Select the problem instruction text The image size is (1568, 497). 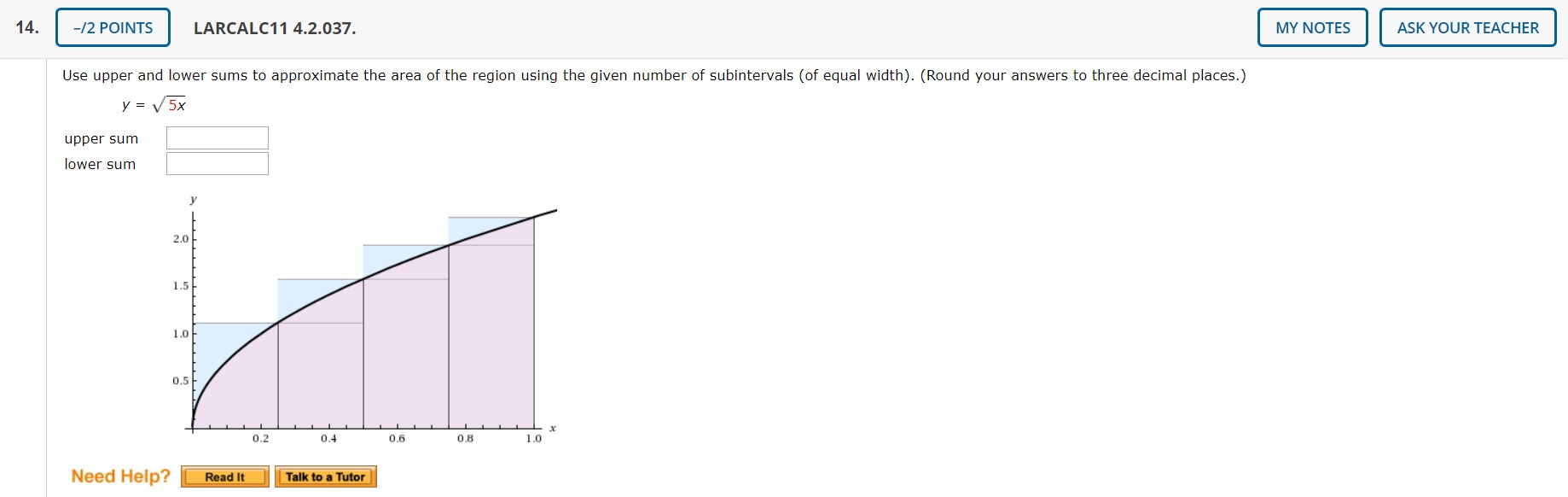[x=653, y=75]
